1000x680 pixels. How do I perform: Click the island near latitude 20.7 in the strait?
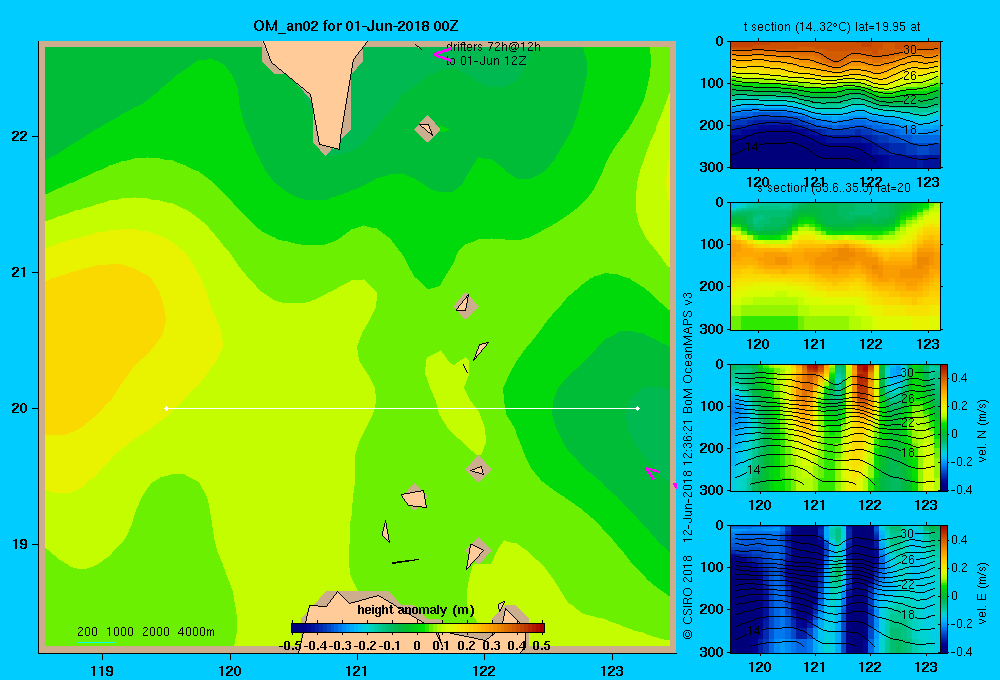(x=465, y=305)
